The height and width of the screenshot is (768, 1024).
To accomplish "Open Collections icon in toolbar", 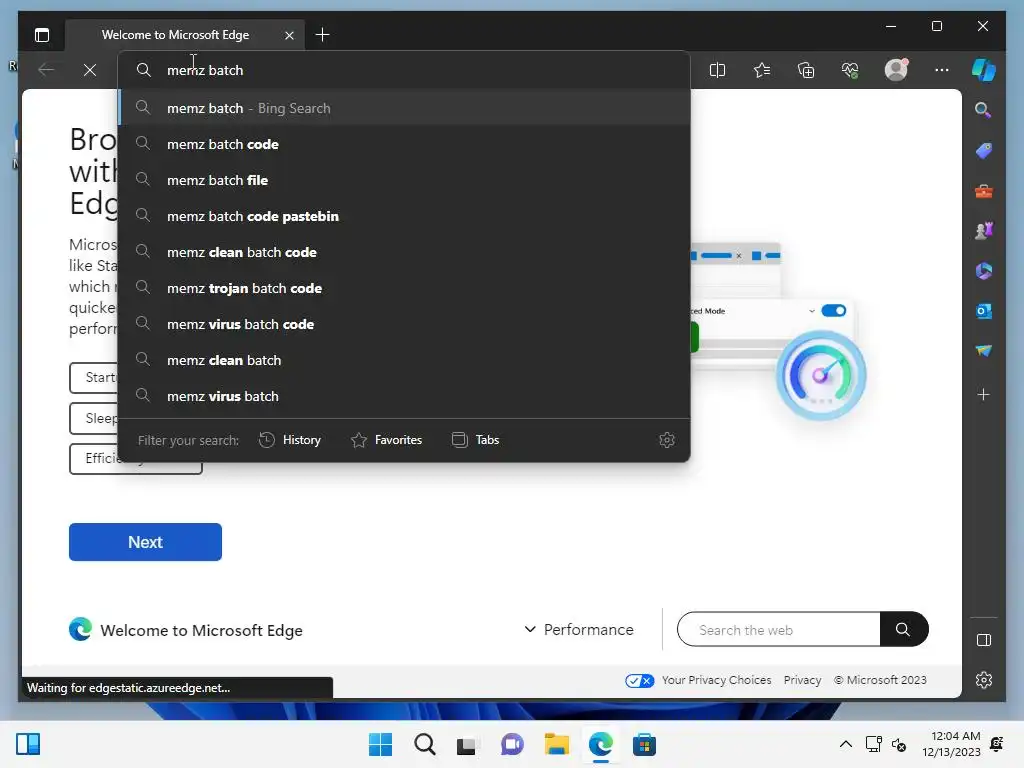I will click(x=806, y=70).
